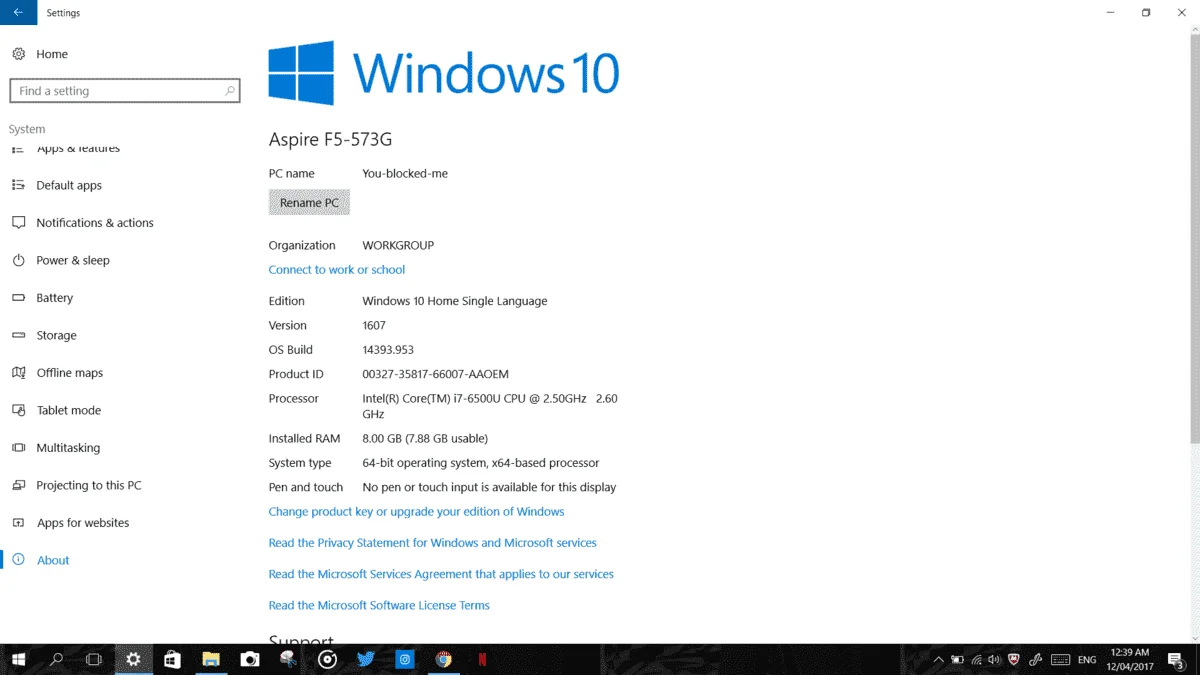Open the blue Instagram taskbar app
The height and width of the screenshot is (675, 1200).
(405, 659)
